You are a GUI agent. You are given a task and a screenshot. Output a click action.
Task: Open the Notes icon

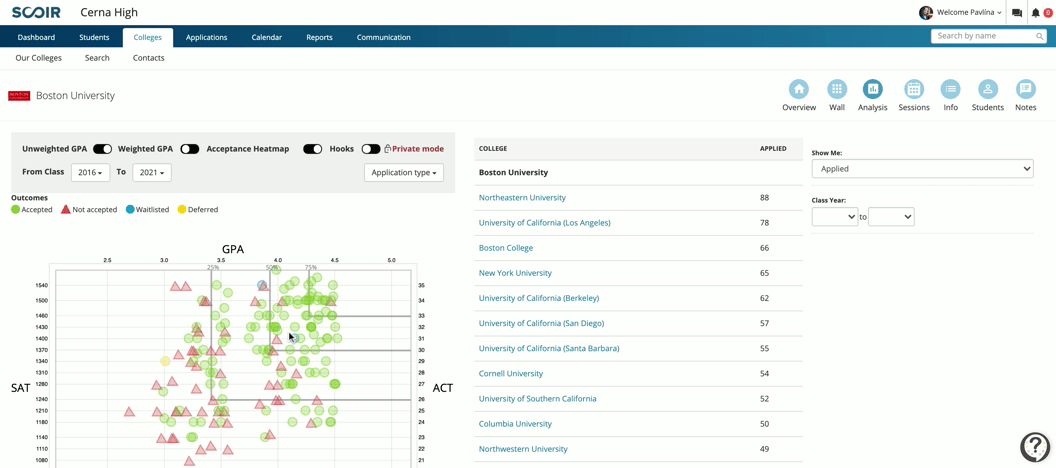[1026, 89]
